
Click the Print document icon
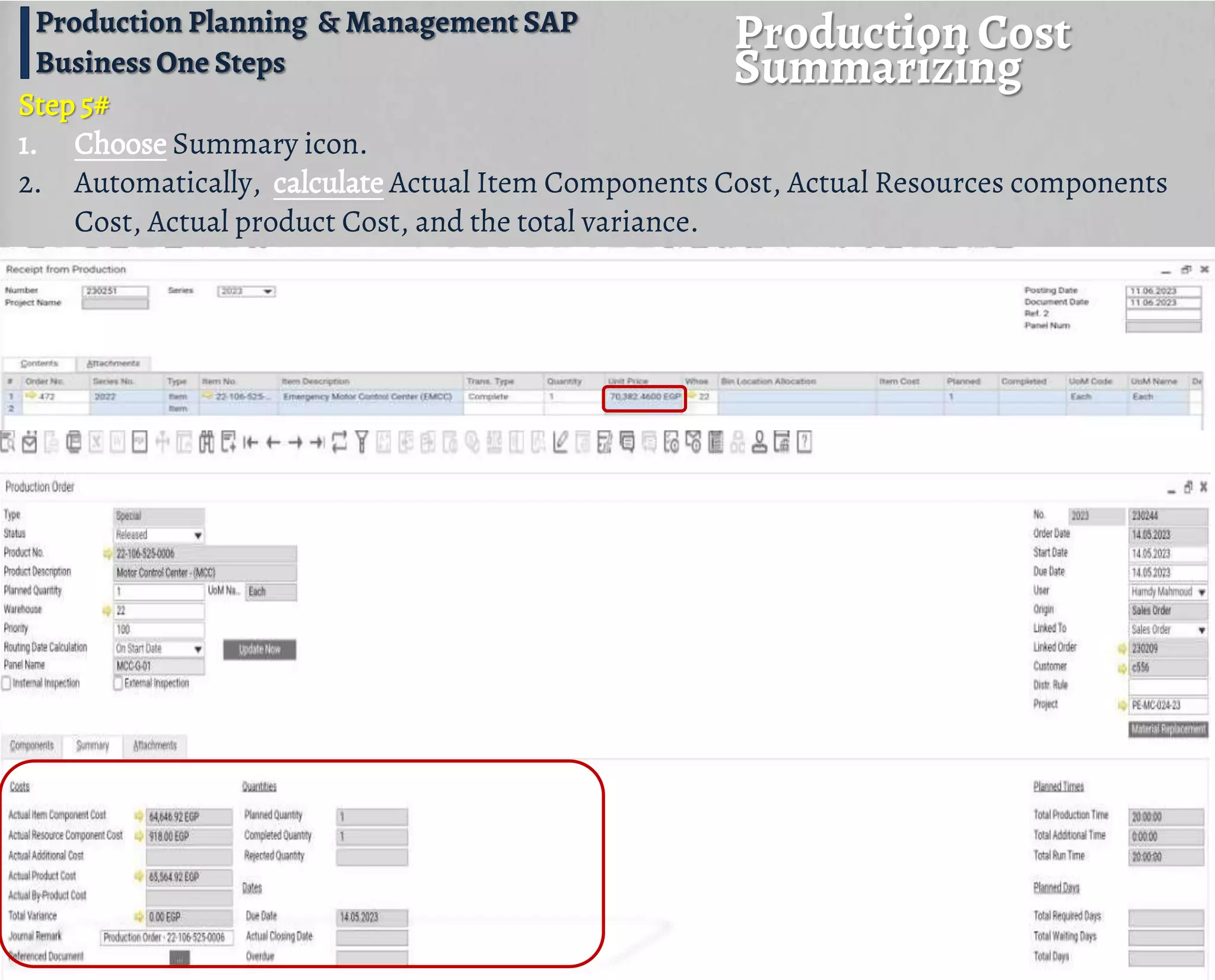tap(74, 443)
